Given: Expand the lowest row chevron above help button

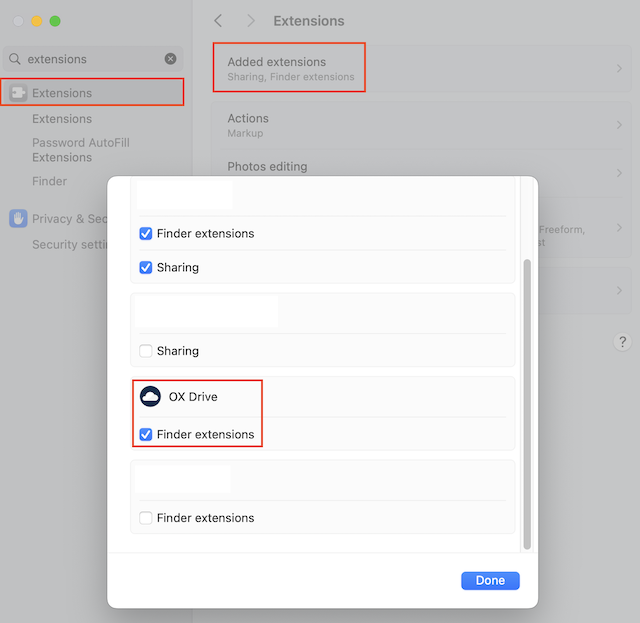Looking at the screenshot, I should (x=619, y=290).
